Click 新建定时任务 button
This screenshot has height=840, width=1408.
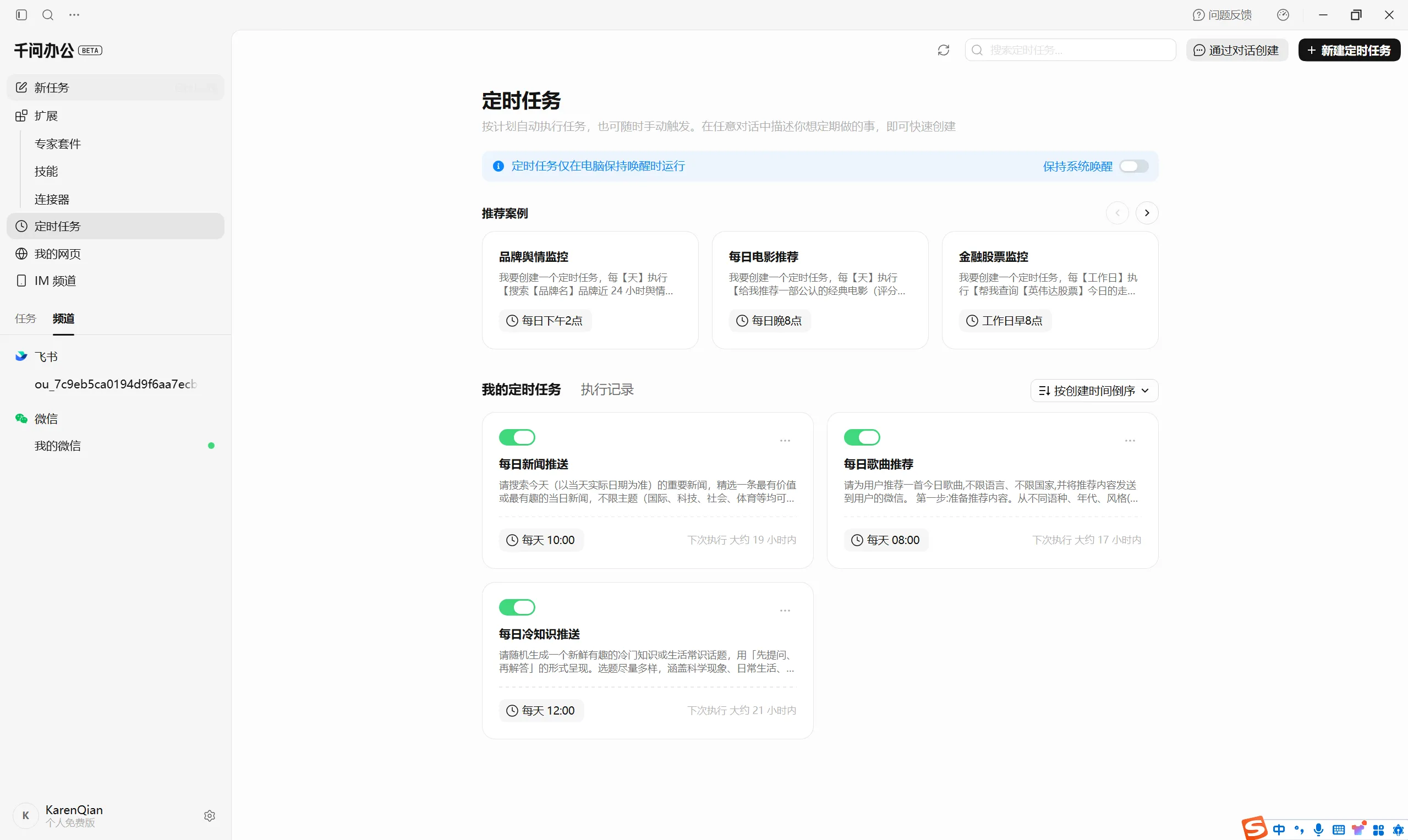pyautogui.click(x=1349, y=50)
